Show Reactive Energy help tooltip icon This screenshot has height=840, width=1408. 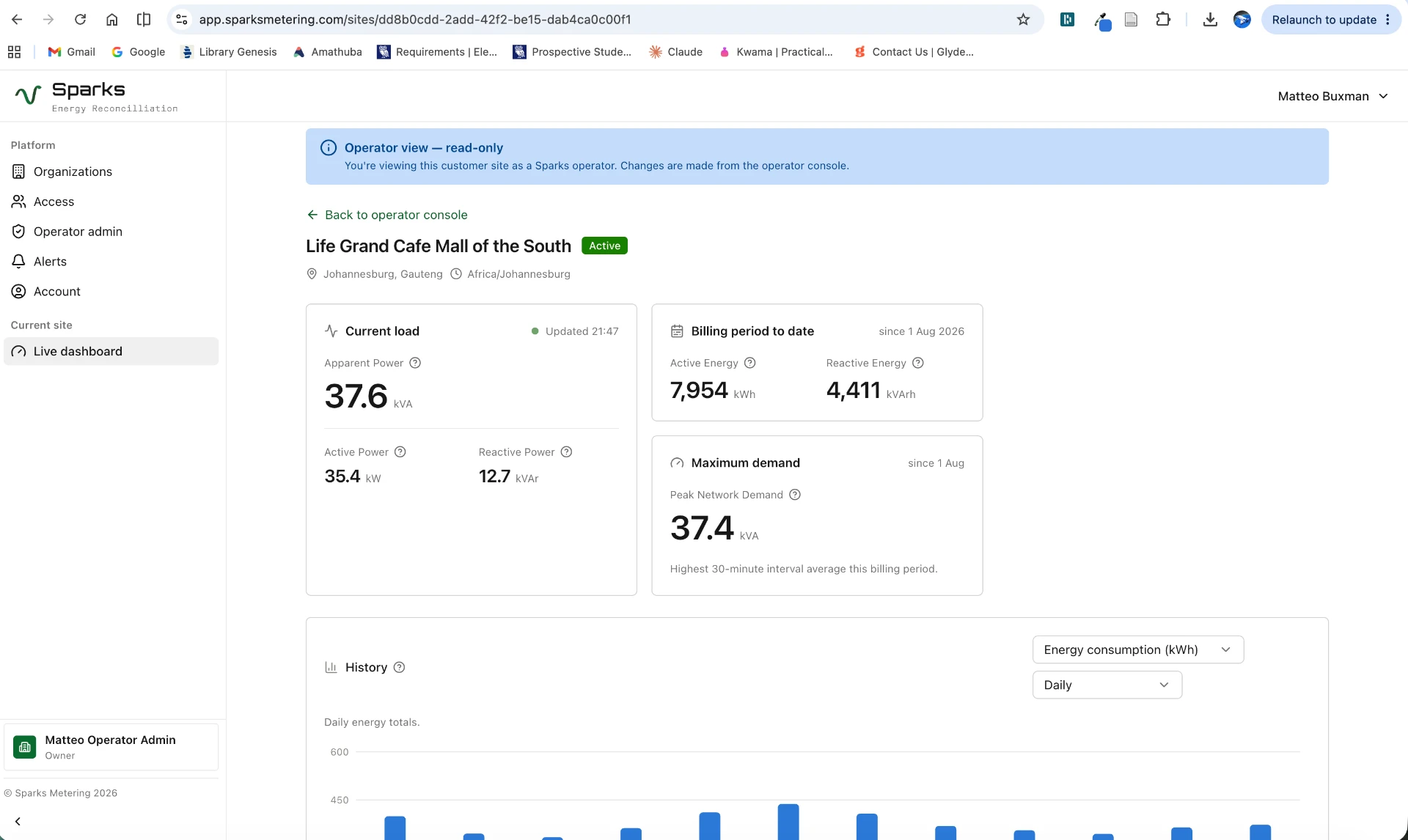coord(918,363)
